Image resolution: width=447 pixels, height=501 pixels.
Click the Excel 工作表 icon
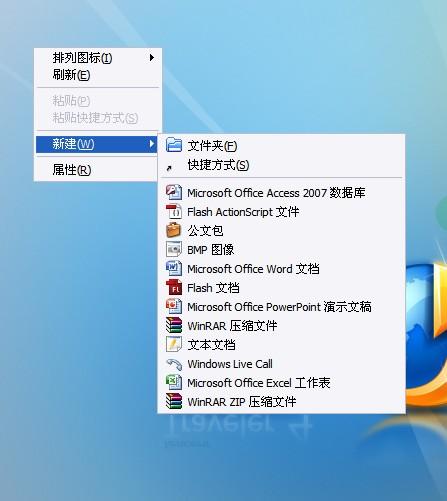coord(174,382)
